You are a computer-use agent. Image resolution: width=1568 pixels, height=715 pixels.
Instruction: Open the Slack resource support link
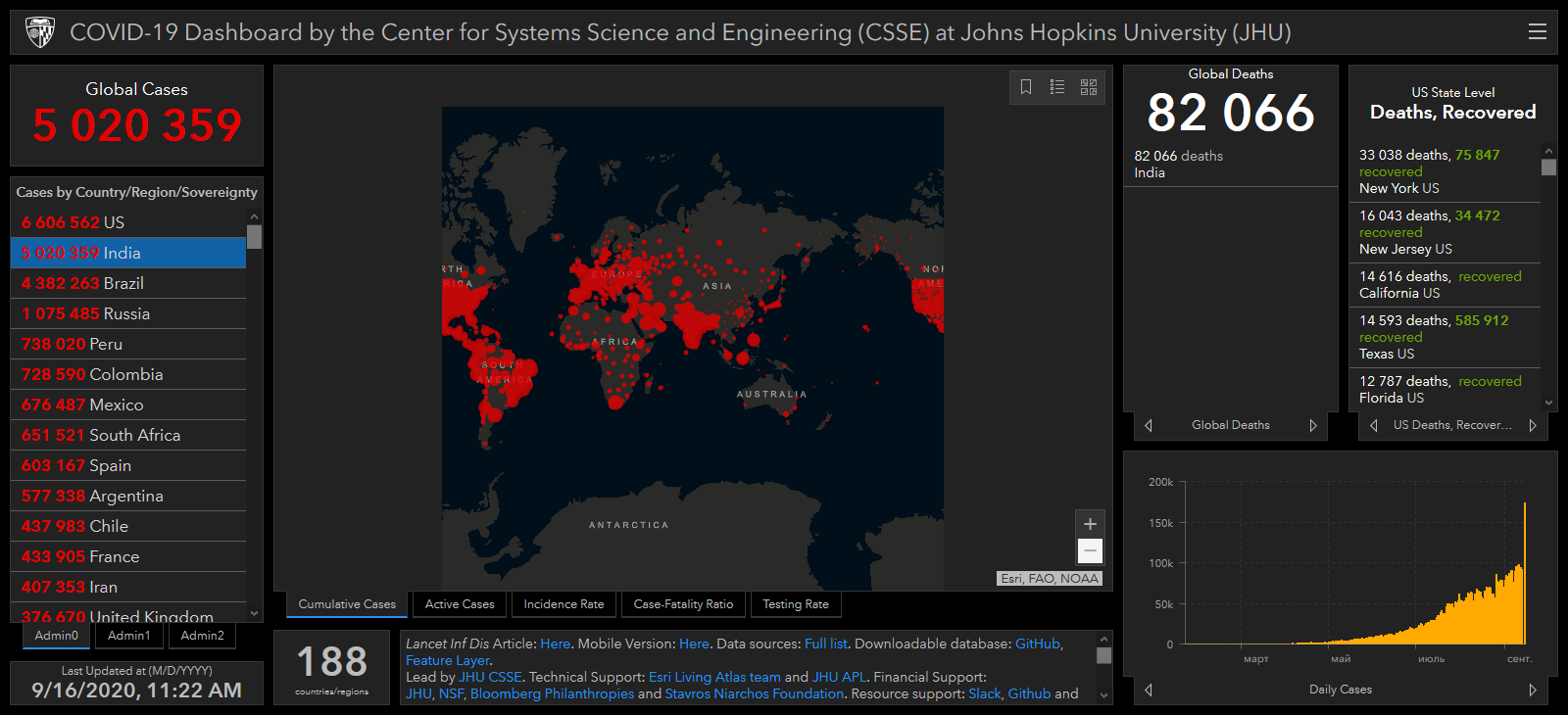tap(985, 693)
